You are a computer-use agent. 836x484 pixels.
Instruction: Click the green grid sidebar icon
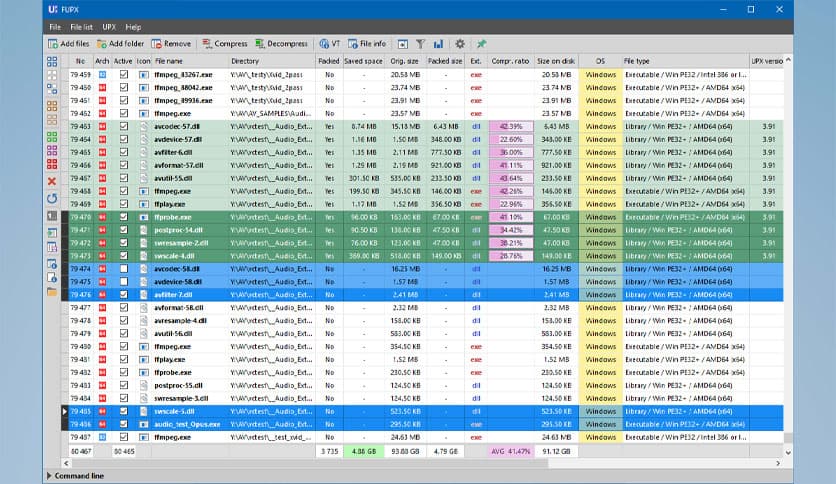(52, 138)
